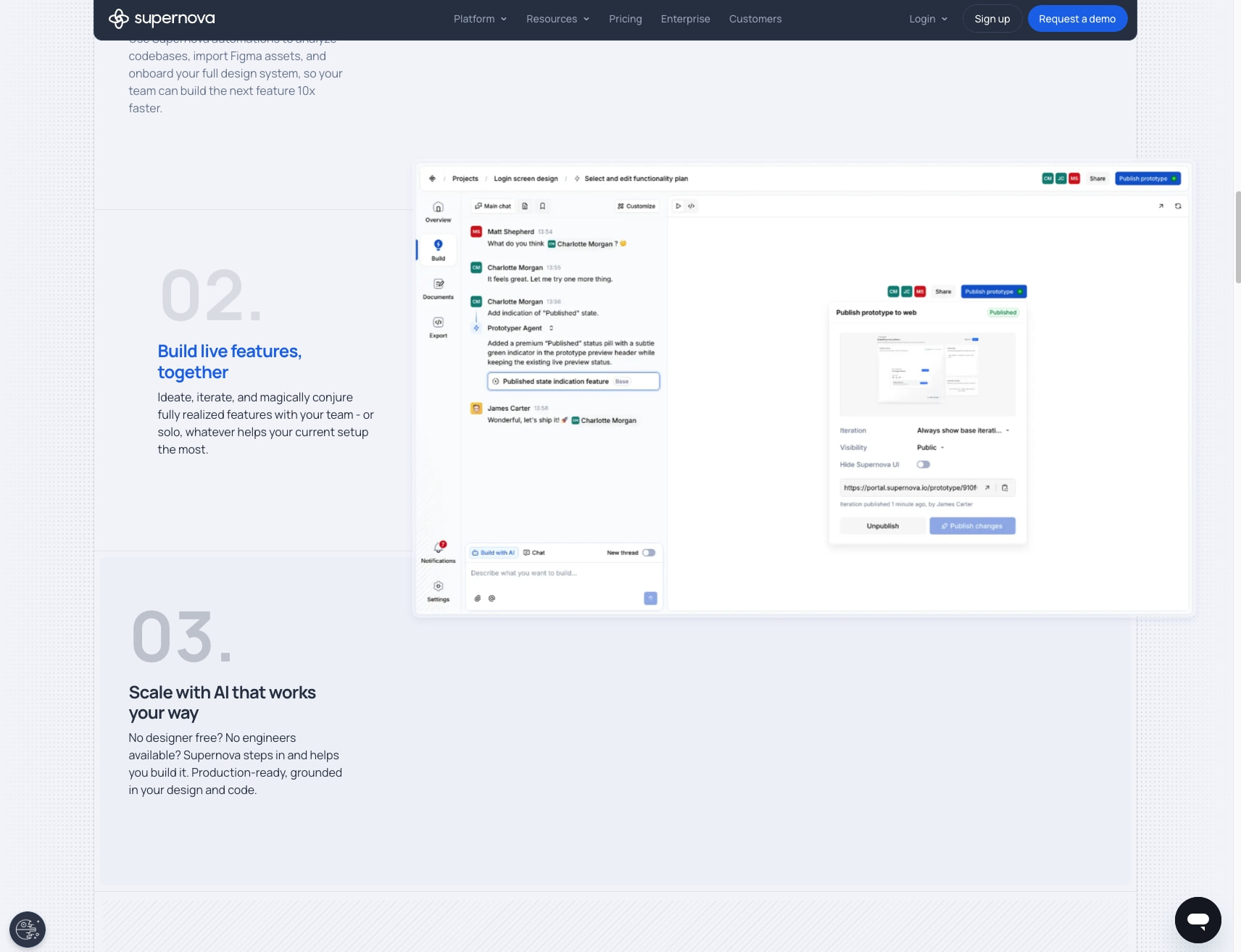Viewport: 1241px width, 952px height.
Task: Click the blue send arrow button in the chat
Action: click(x=650, y=598)
